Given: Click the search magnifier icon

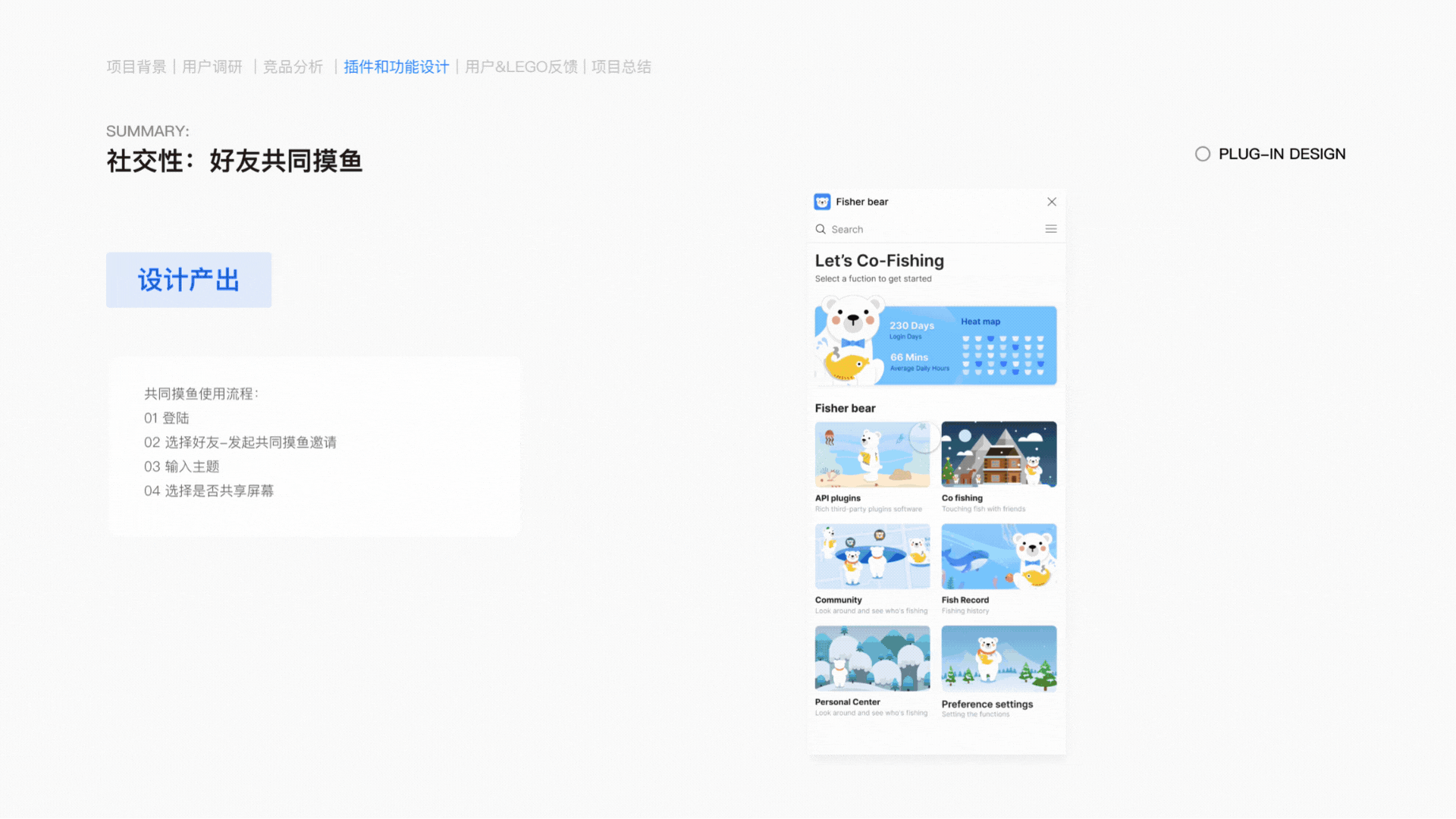Looking at the screenshot, I should pos(821,229).
